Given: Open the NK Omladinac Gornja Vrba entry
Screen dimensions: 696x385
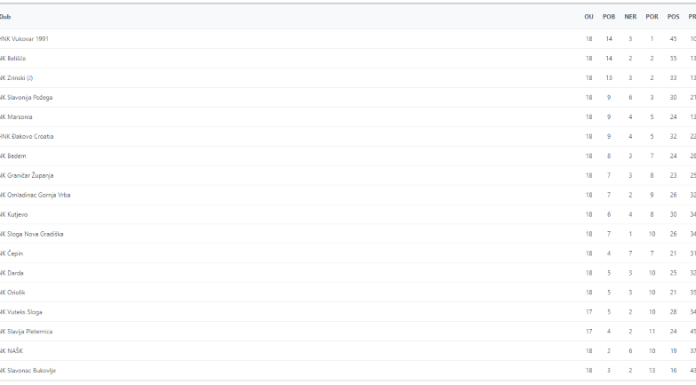Looking at the screenshot, I should 35,195.
